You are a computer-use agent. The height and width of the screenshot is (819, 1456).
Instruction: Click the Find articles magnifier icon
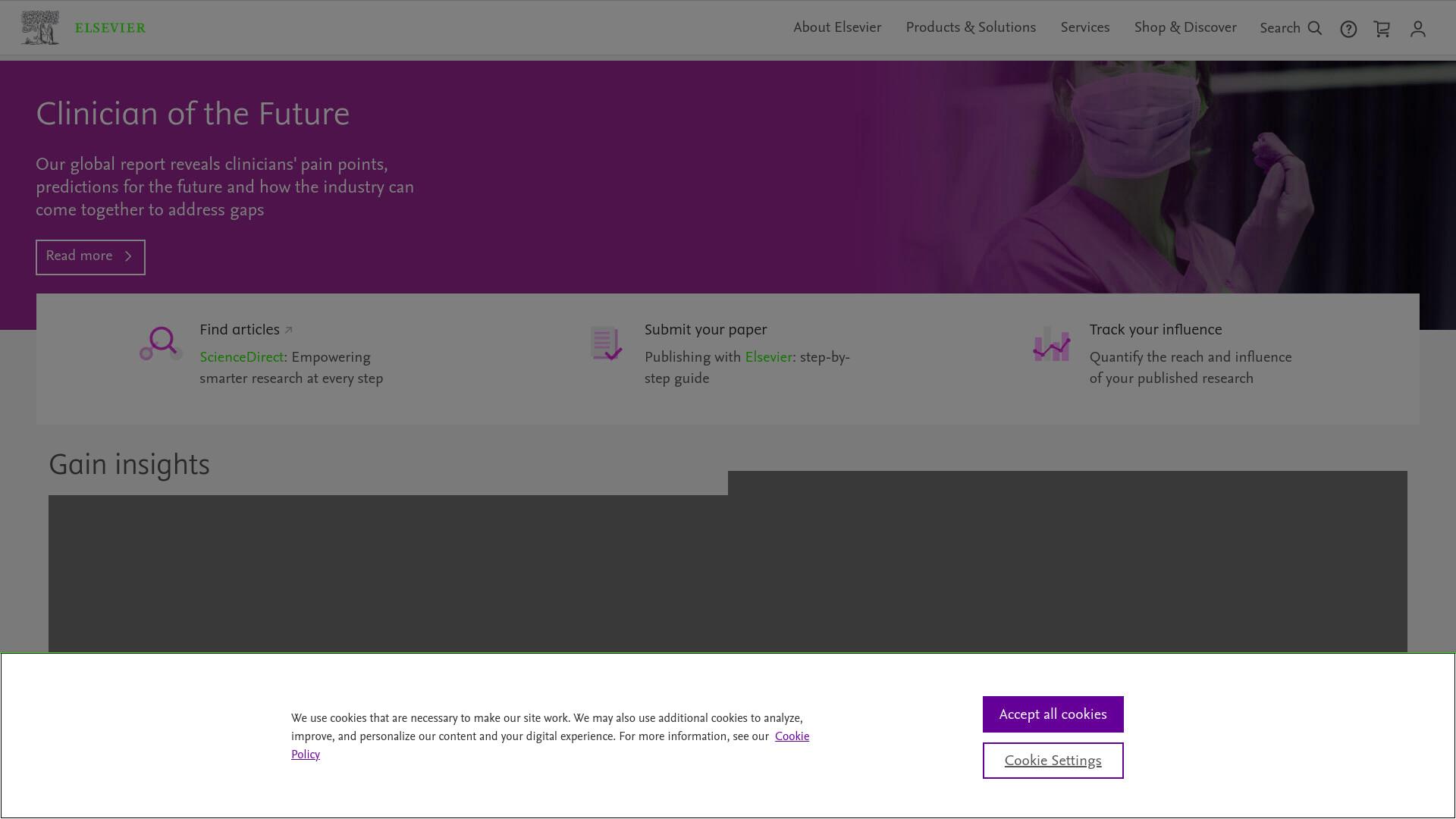(x=161, y=344)
